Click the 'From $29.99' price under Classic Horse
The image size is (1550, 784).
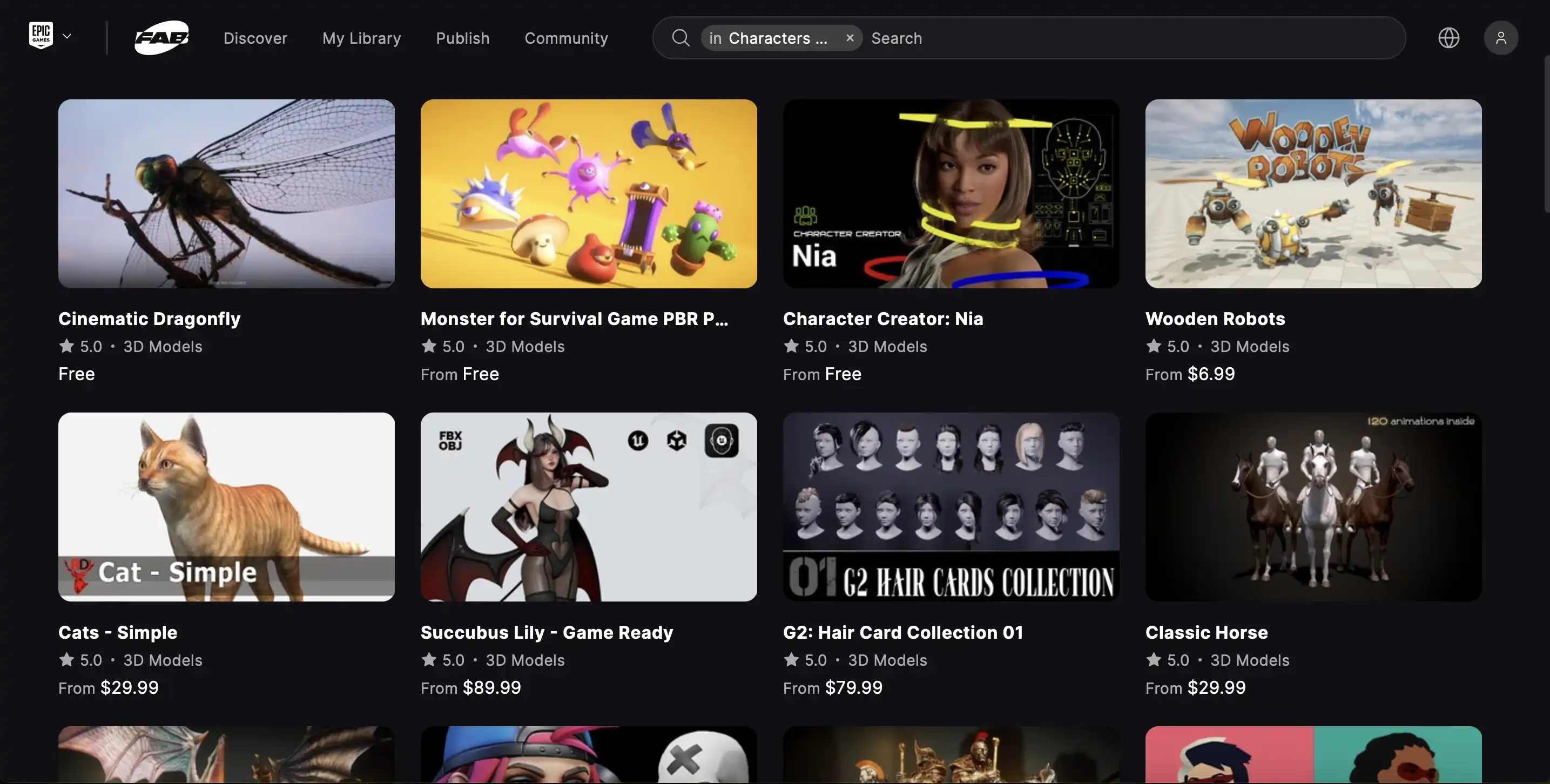(x=1195, y=687)
